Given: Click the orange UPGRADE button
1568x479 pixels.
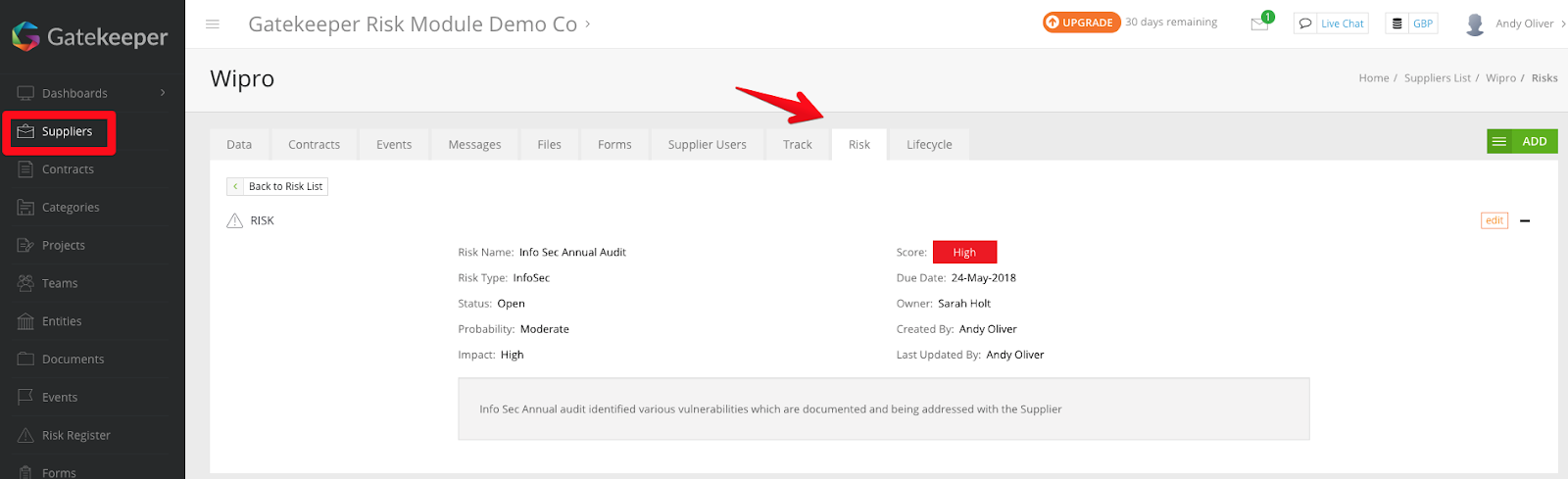Looking at the screenshot, I should point(1081,23).
